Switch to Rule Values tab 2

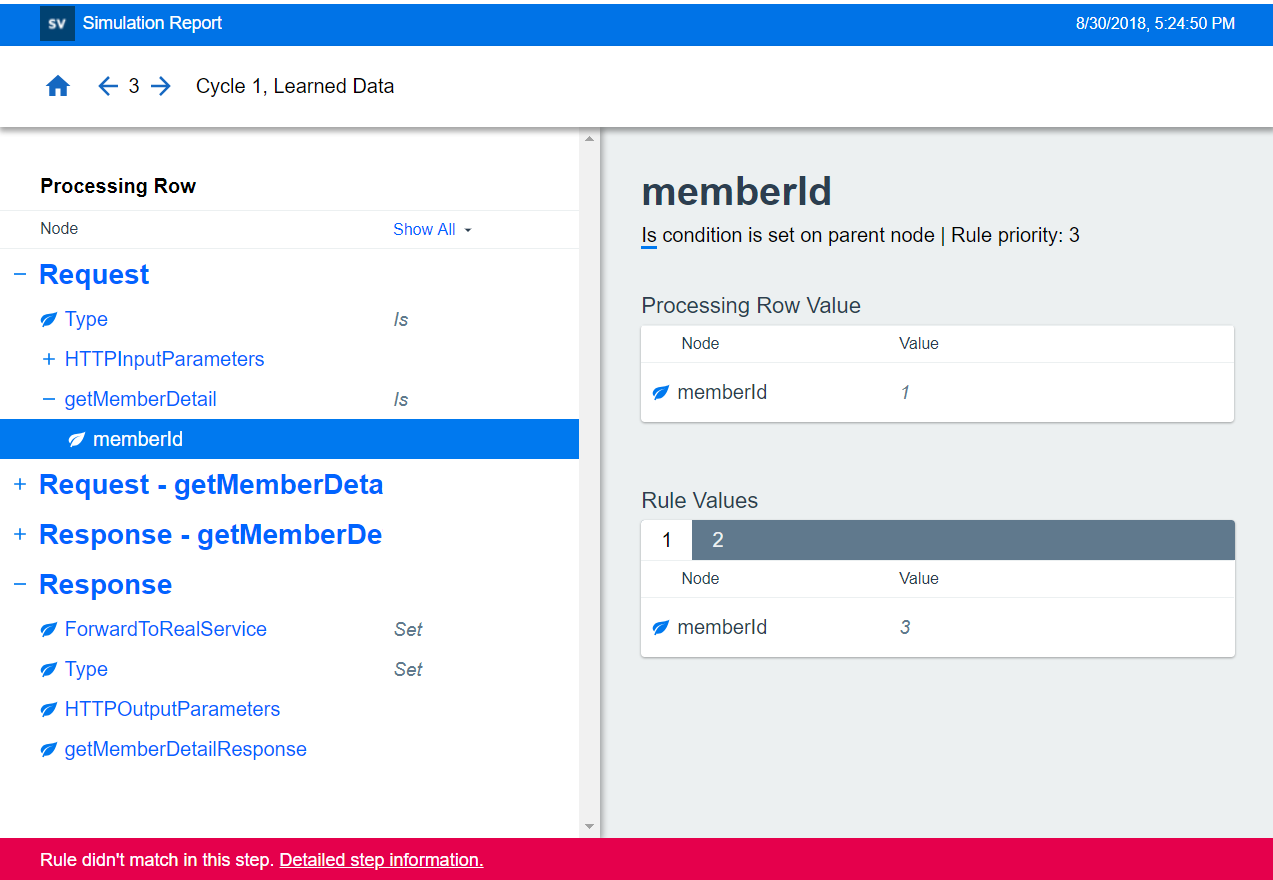[x=717, y=540]
